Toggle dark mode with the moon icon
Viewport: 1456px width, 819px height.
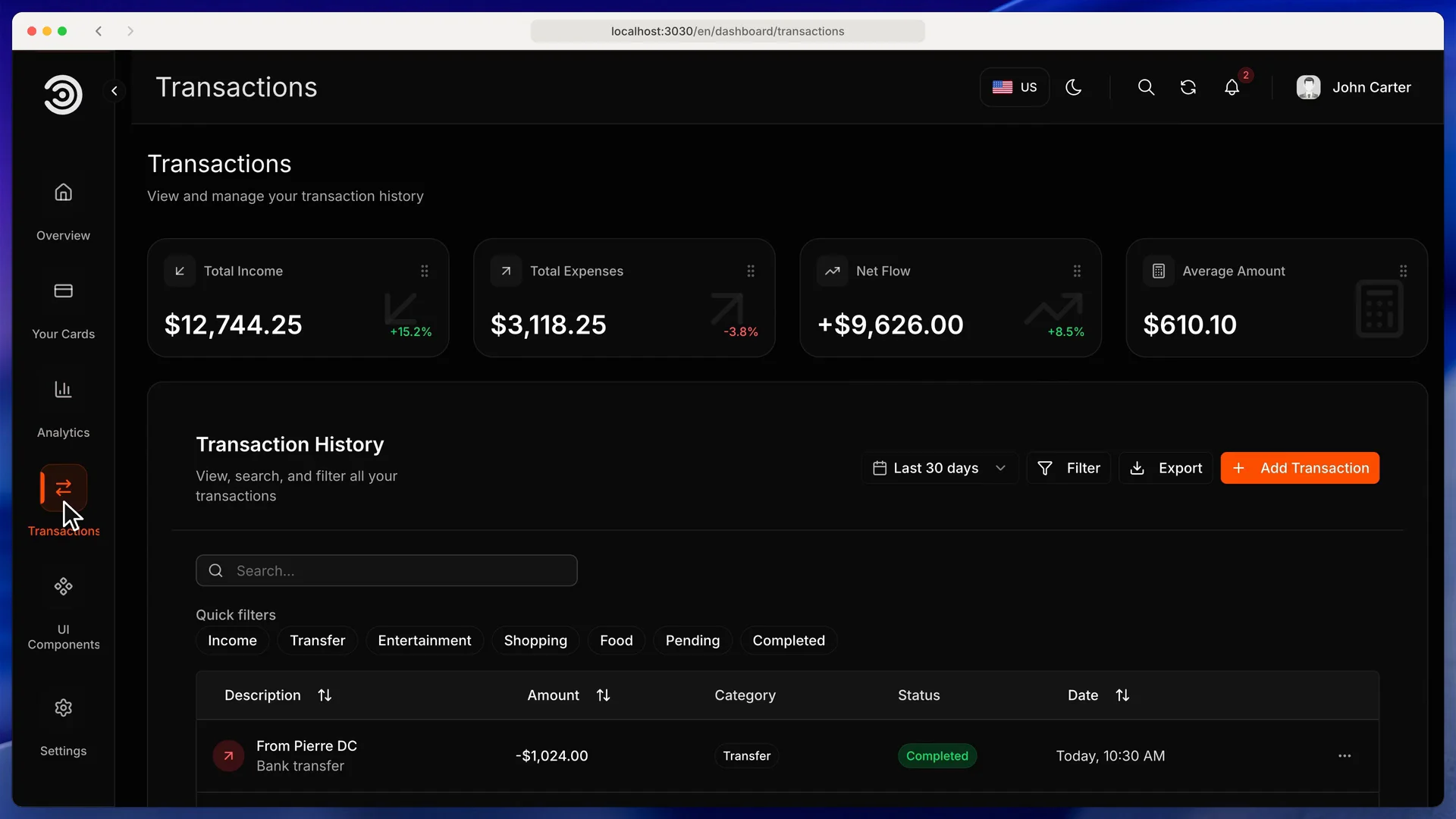[x=1073, y=87]
